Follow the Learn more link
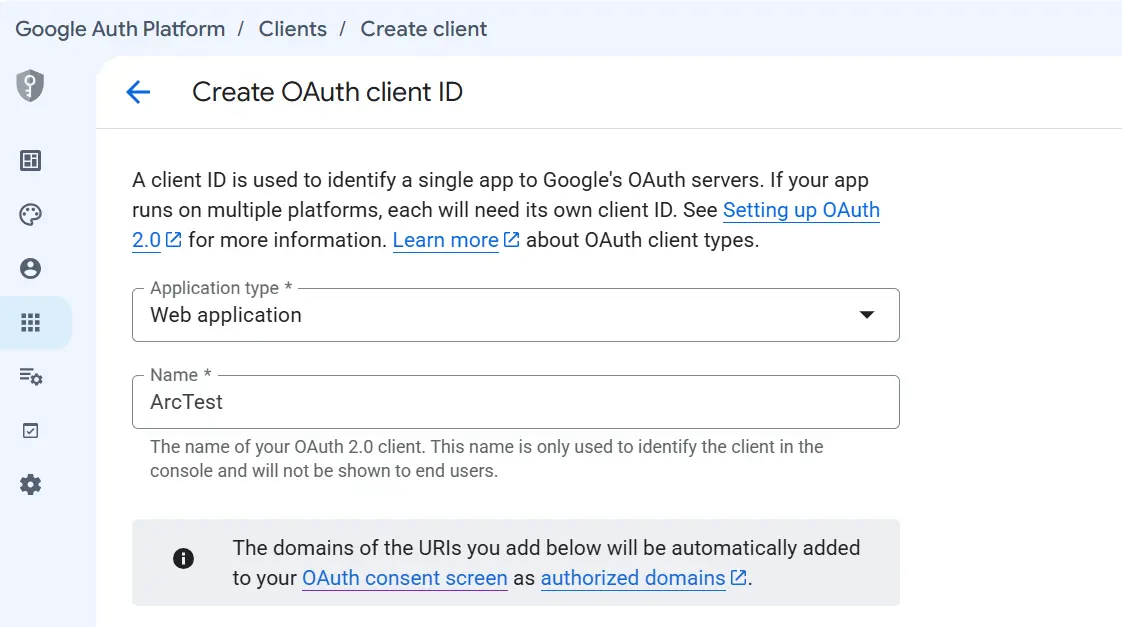This screenshot has width=1122, height=627. [445, 240]
